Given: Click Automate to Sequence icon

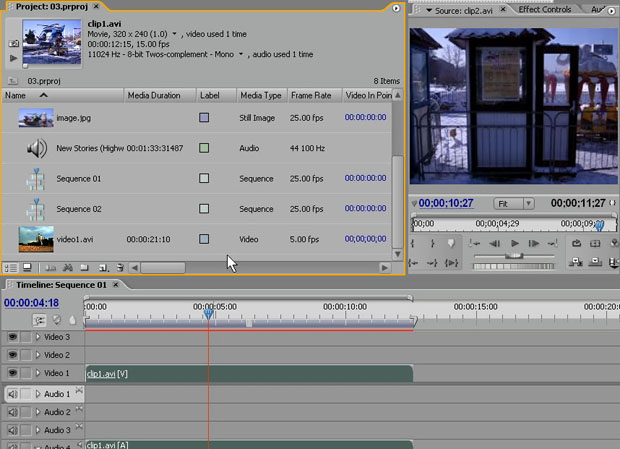Looking at the screenshot, I should click(x=51, y=268).
